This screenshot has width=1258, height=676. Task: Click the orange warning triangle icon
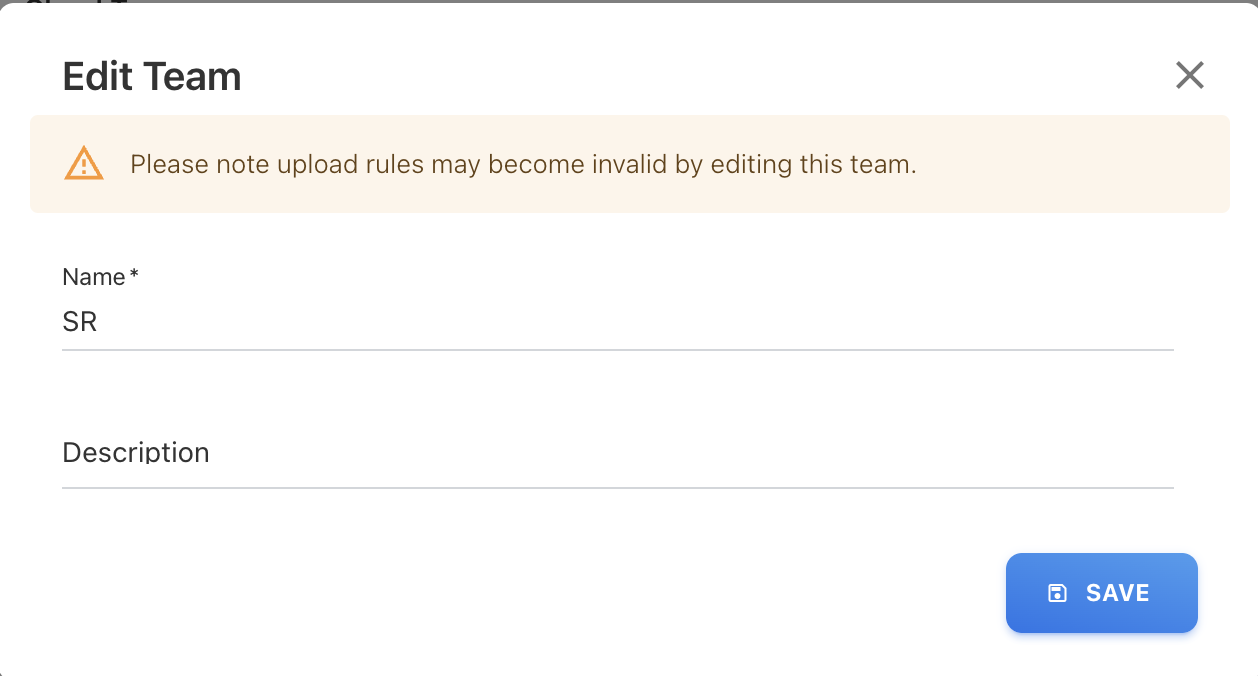click(84, 164)
